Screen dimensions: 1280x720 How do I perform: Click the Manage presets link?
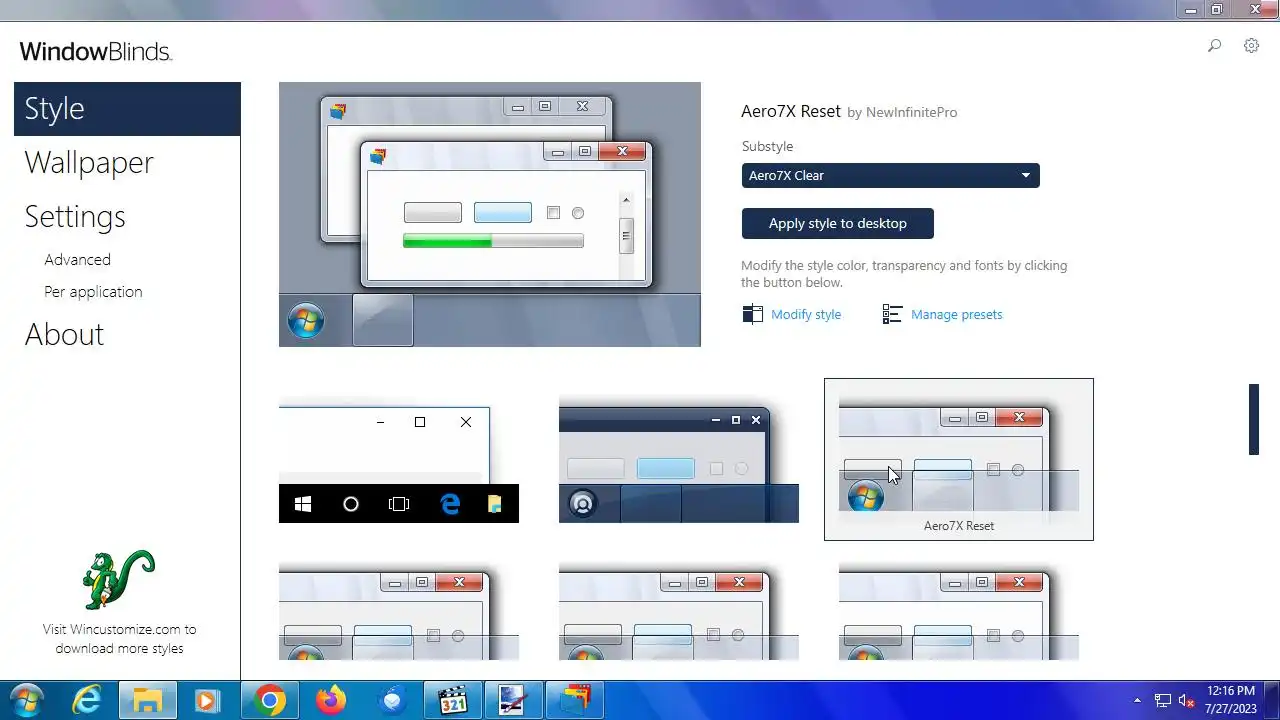pyautogui.click(x=957, y=314)
